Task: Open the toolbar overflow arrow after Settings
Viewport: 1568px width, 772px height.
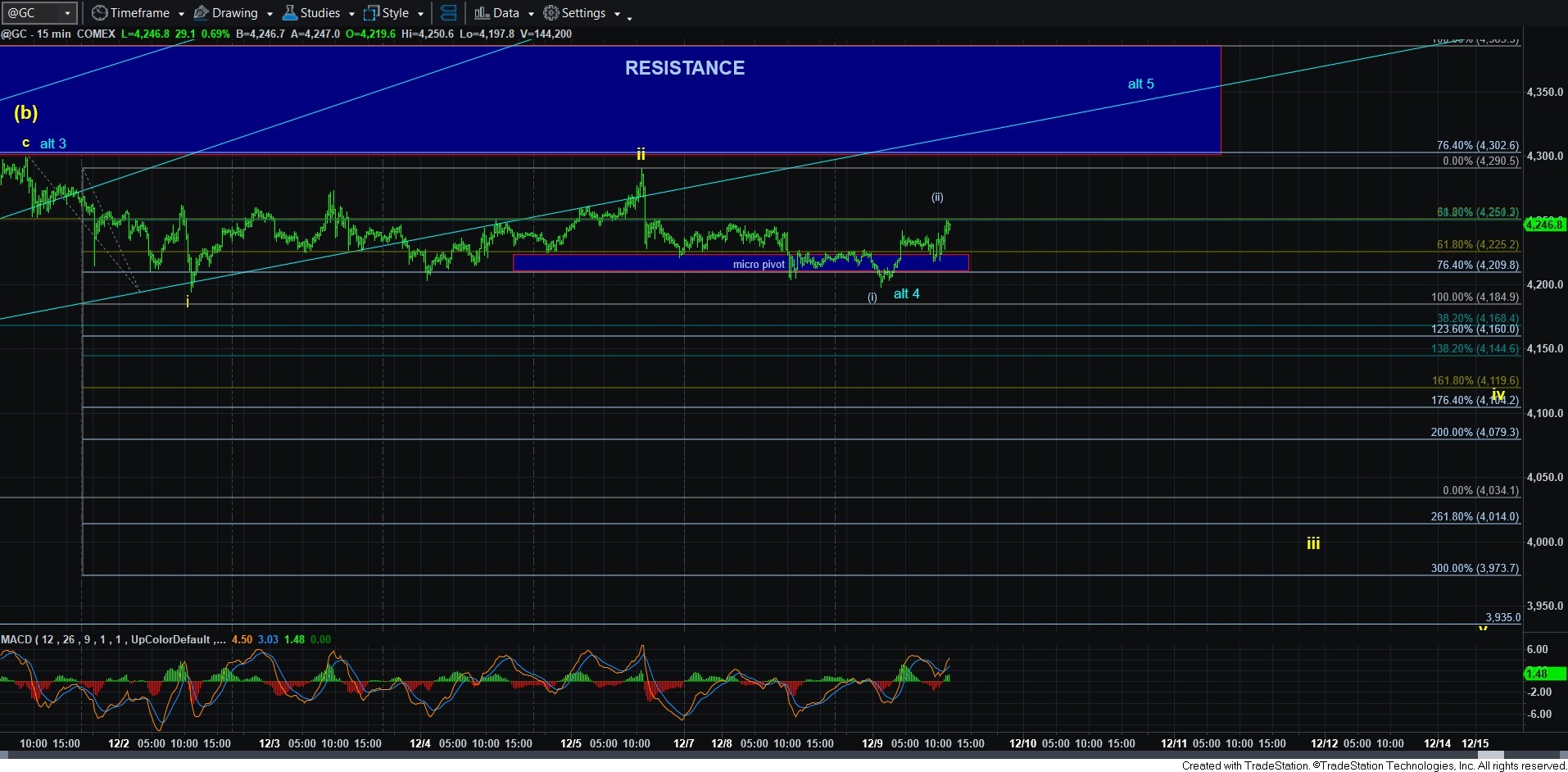Action: (x=629, y=17)
